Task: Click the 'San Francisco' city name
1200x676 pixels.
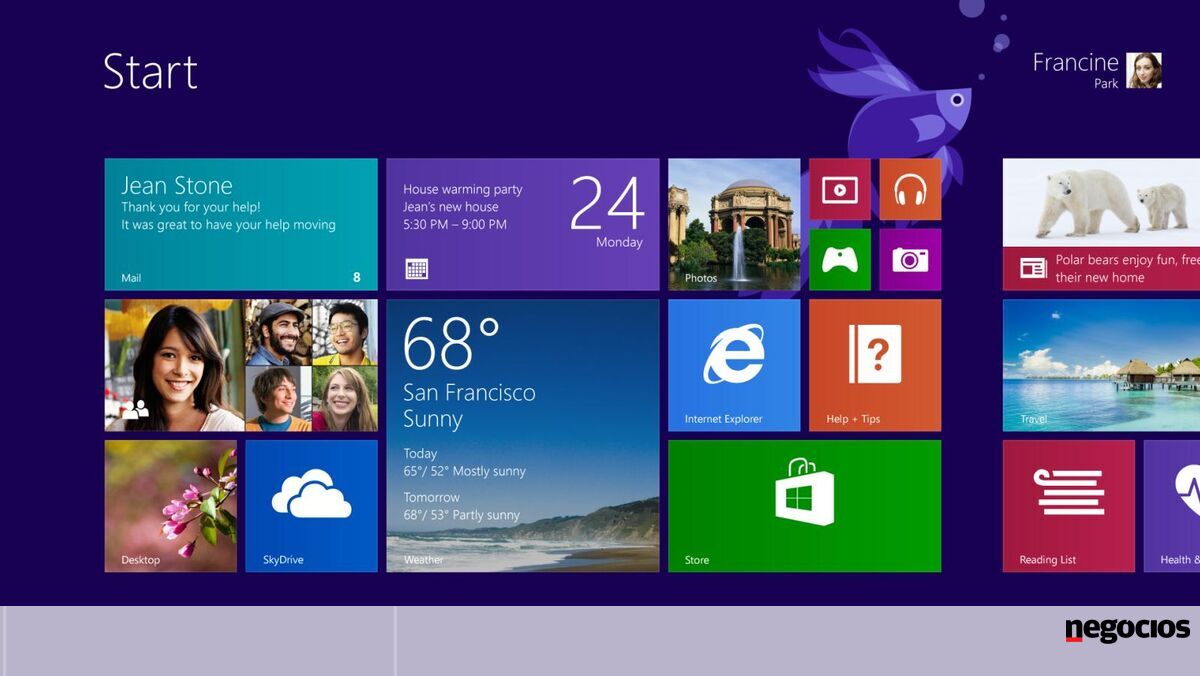Action: [469, 392]
